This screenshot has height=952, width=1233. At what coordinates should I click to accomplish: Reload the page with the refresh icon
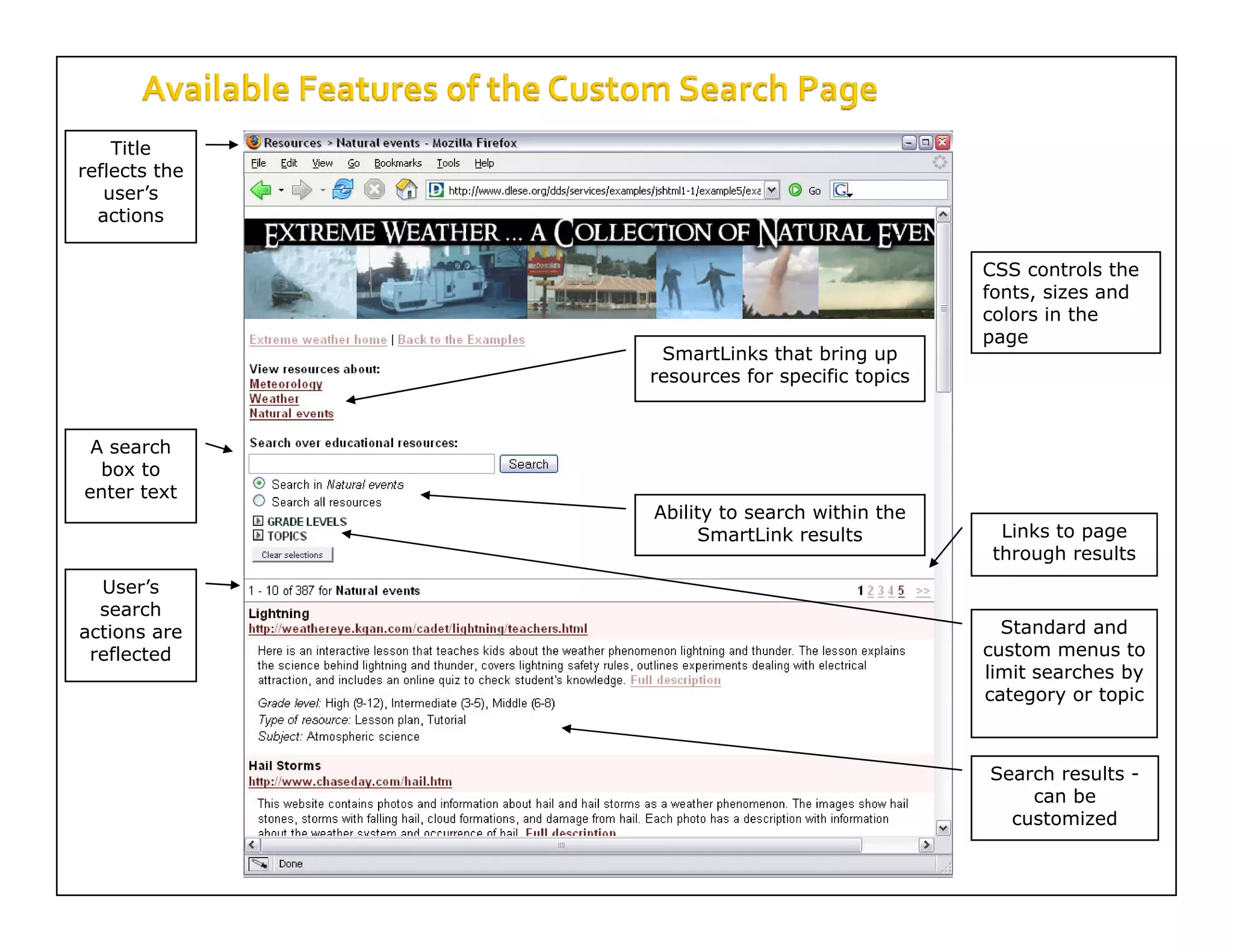coord(343,190)
